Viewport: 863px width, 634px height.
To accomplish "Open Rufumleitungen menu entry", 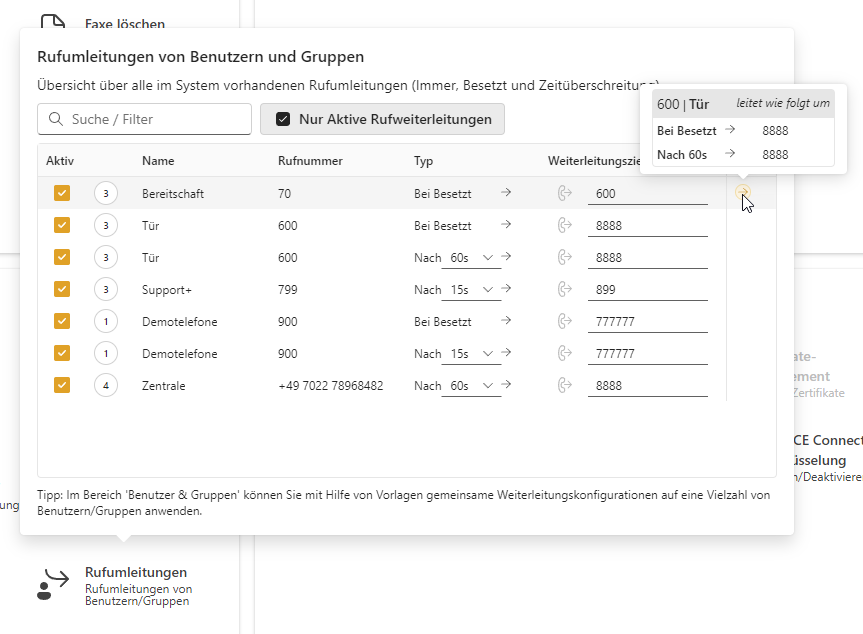I will [x=116, y=586].
